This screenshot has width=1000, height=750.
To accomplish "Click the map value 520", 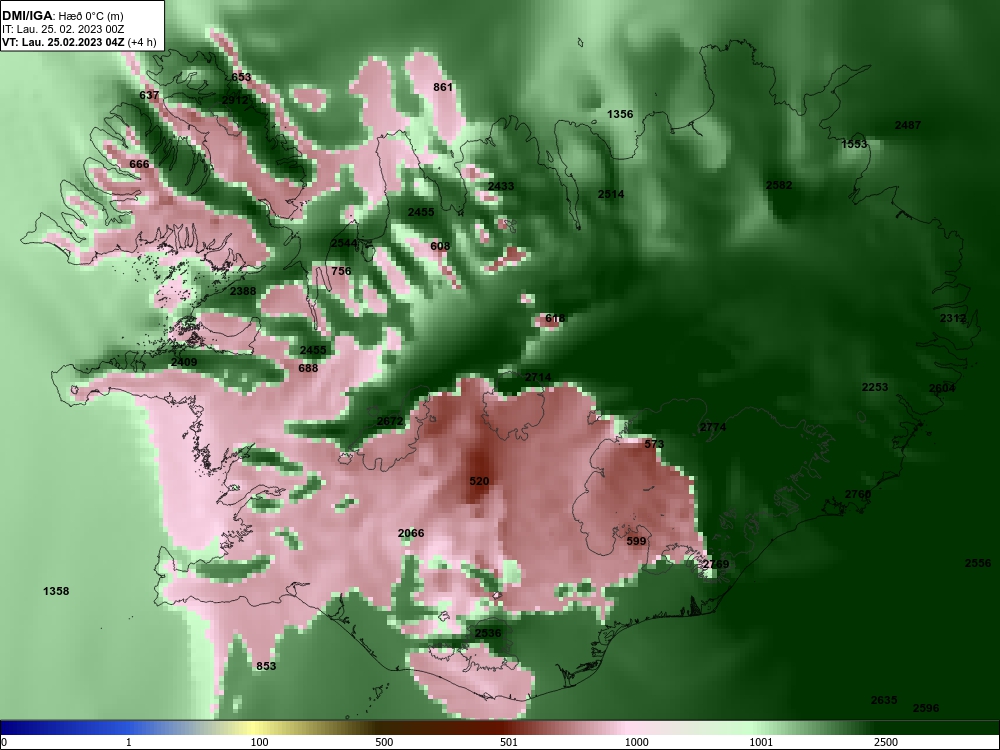I will click(x=479, y=481).
